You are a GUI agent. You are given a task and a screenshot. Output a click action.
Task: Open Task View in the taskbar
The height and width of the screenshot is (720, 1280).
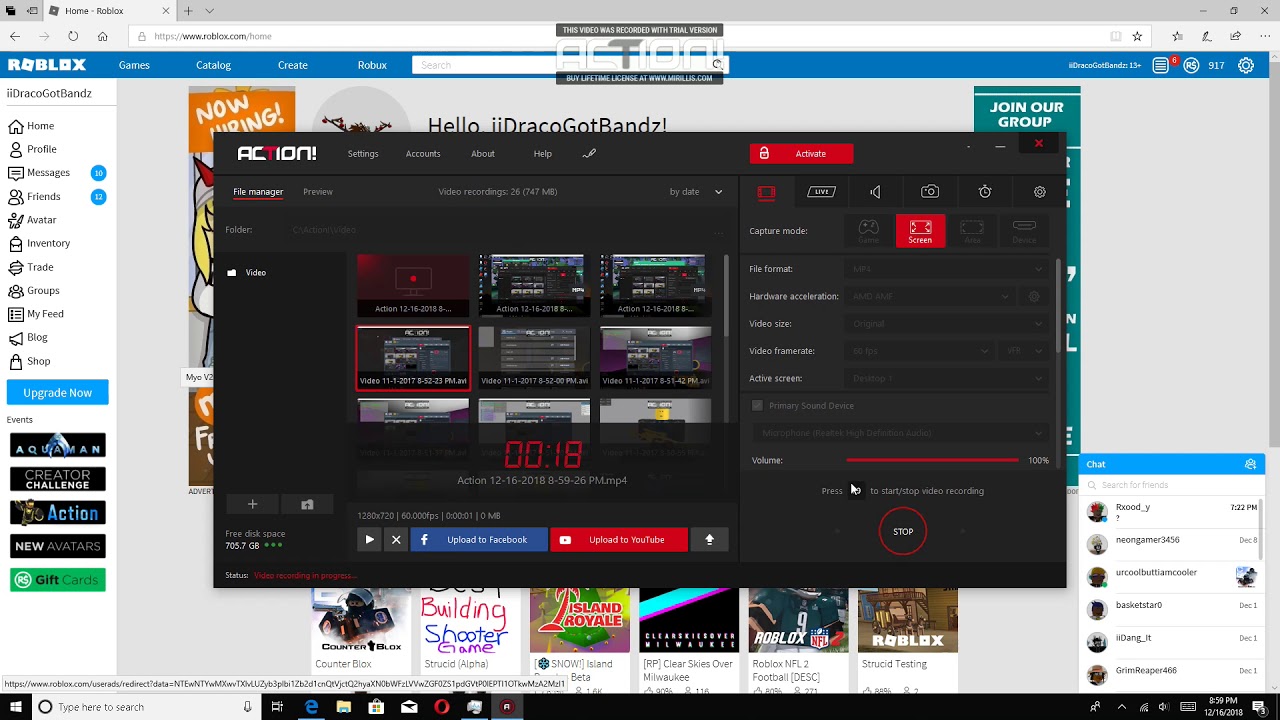click(x=277, y=707)
